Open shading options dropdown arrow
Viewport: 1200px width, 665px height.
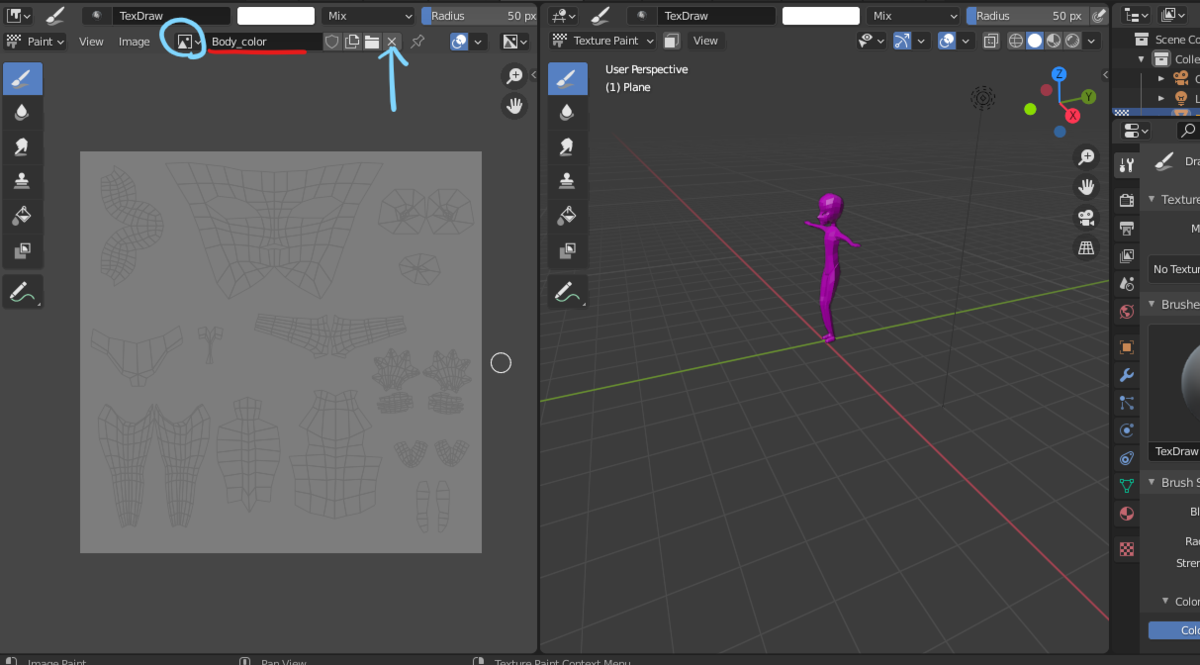coord(1092,41)
